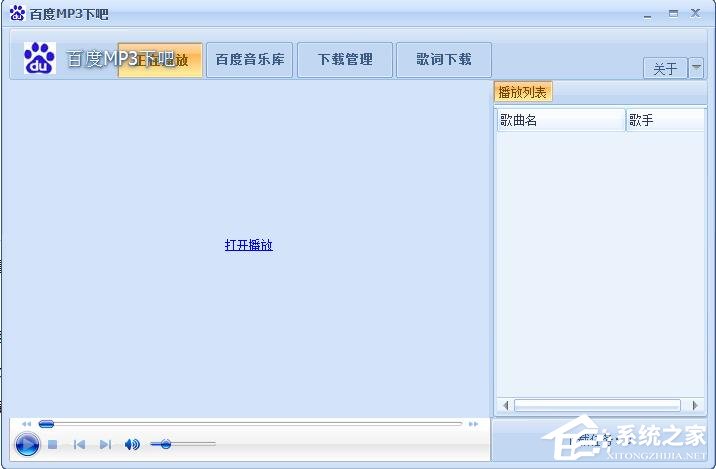Select the 播放列表 tab

523,92
